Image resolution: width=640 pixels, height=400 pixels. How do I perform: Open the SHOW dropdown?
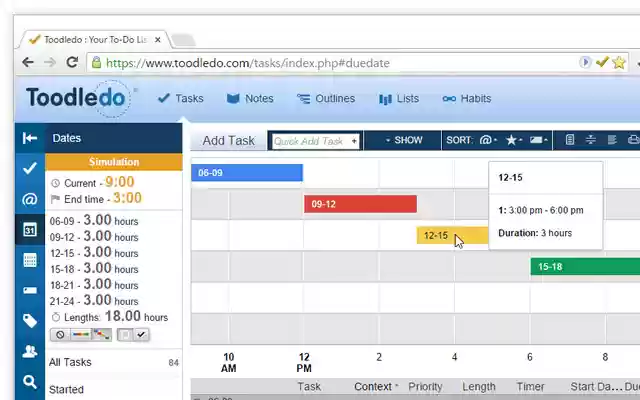(x=404, y=140)
